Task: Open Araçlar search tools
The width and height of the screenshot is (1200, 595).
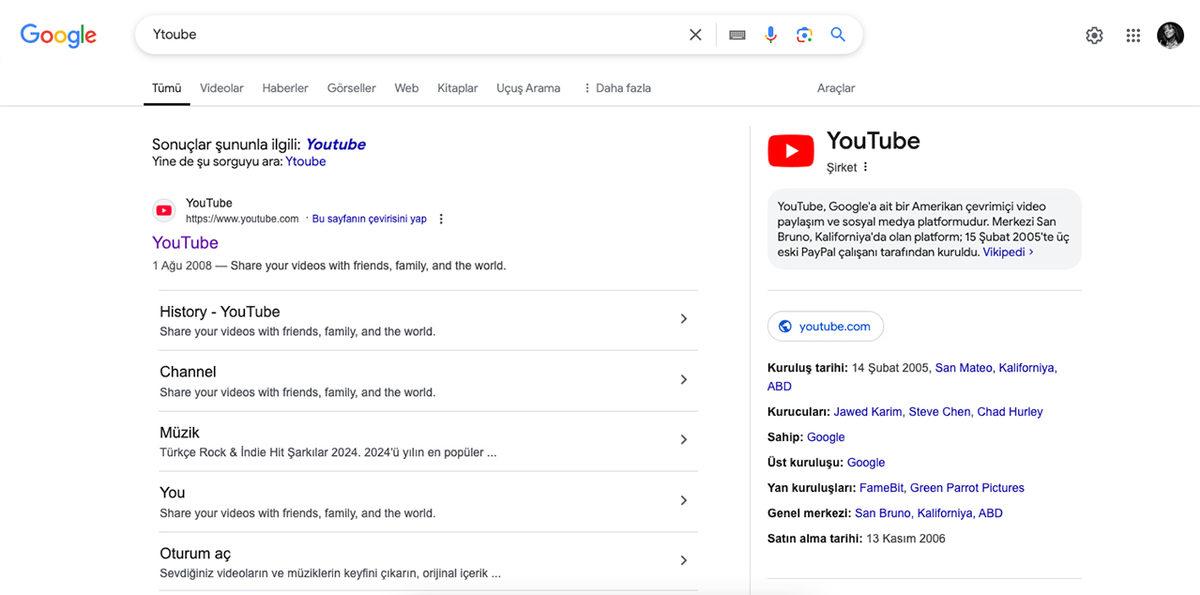Action: pyautogui.click(x=836, y=88)
